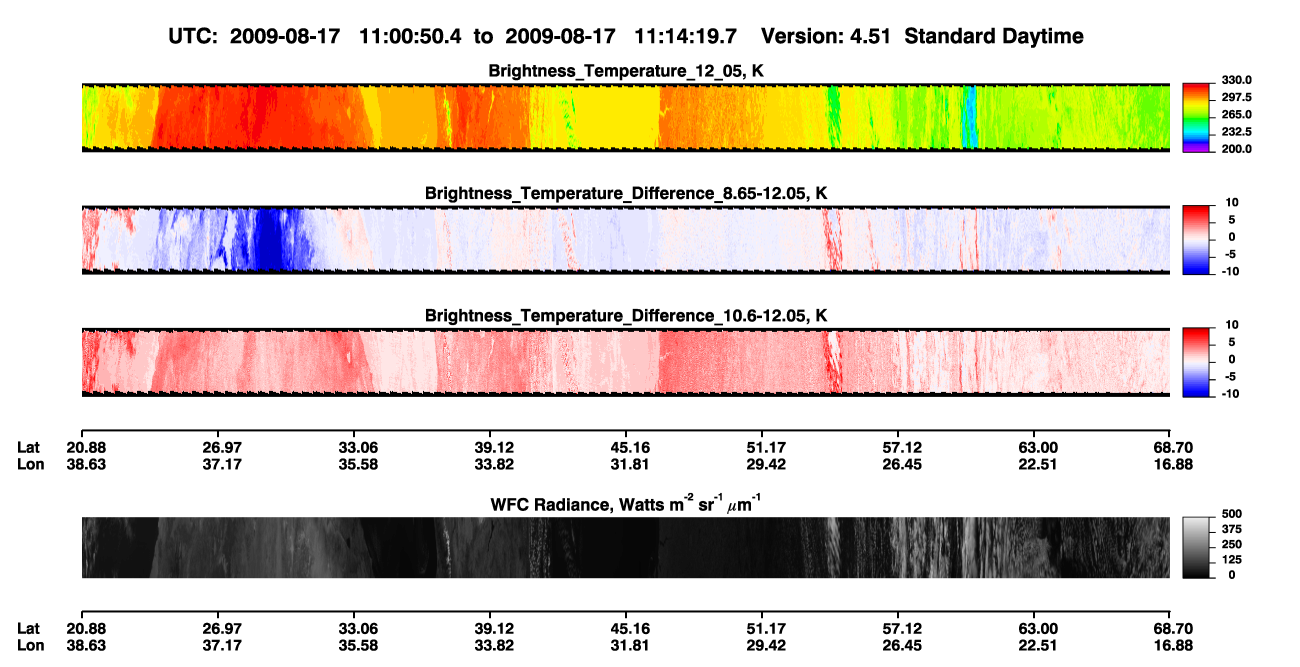
Task: Click the Brightness_Temperature_12_05, K panel title
Action: pos(626,71)
